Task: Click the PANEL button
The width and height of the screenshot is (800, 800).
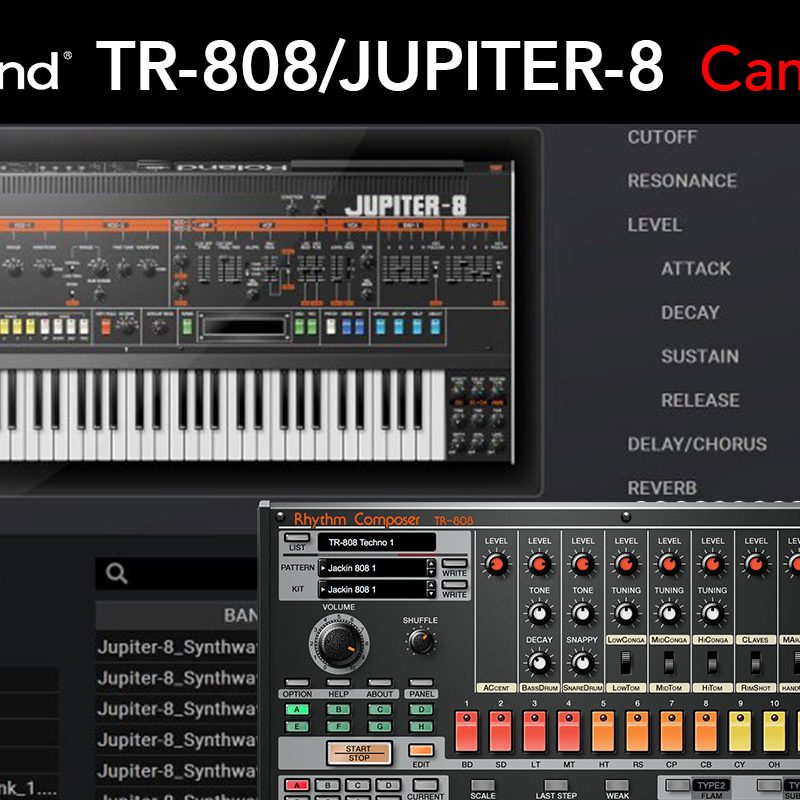Action: (x=421, y=683)
